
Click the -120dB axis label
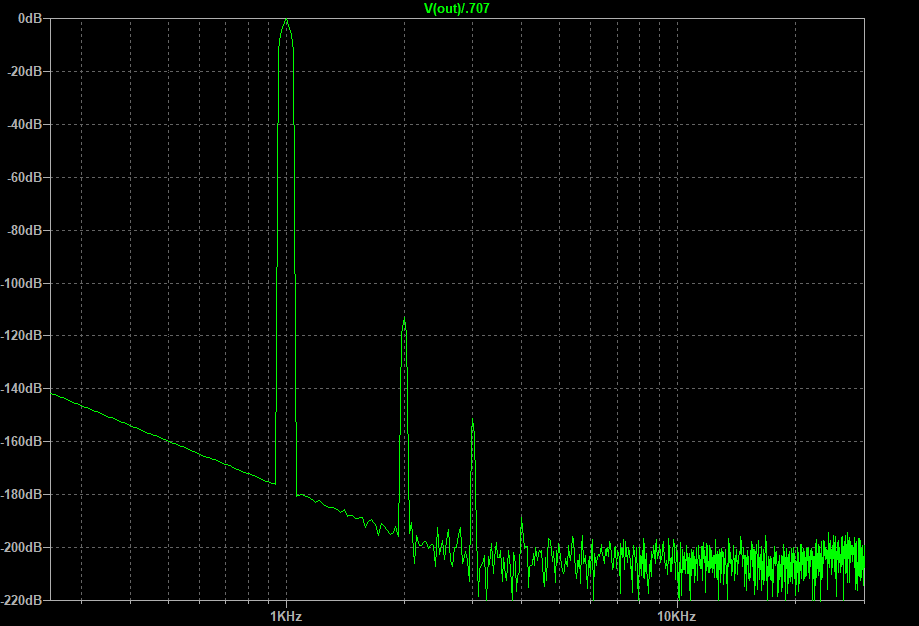(22, 335)
